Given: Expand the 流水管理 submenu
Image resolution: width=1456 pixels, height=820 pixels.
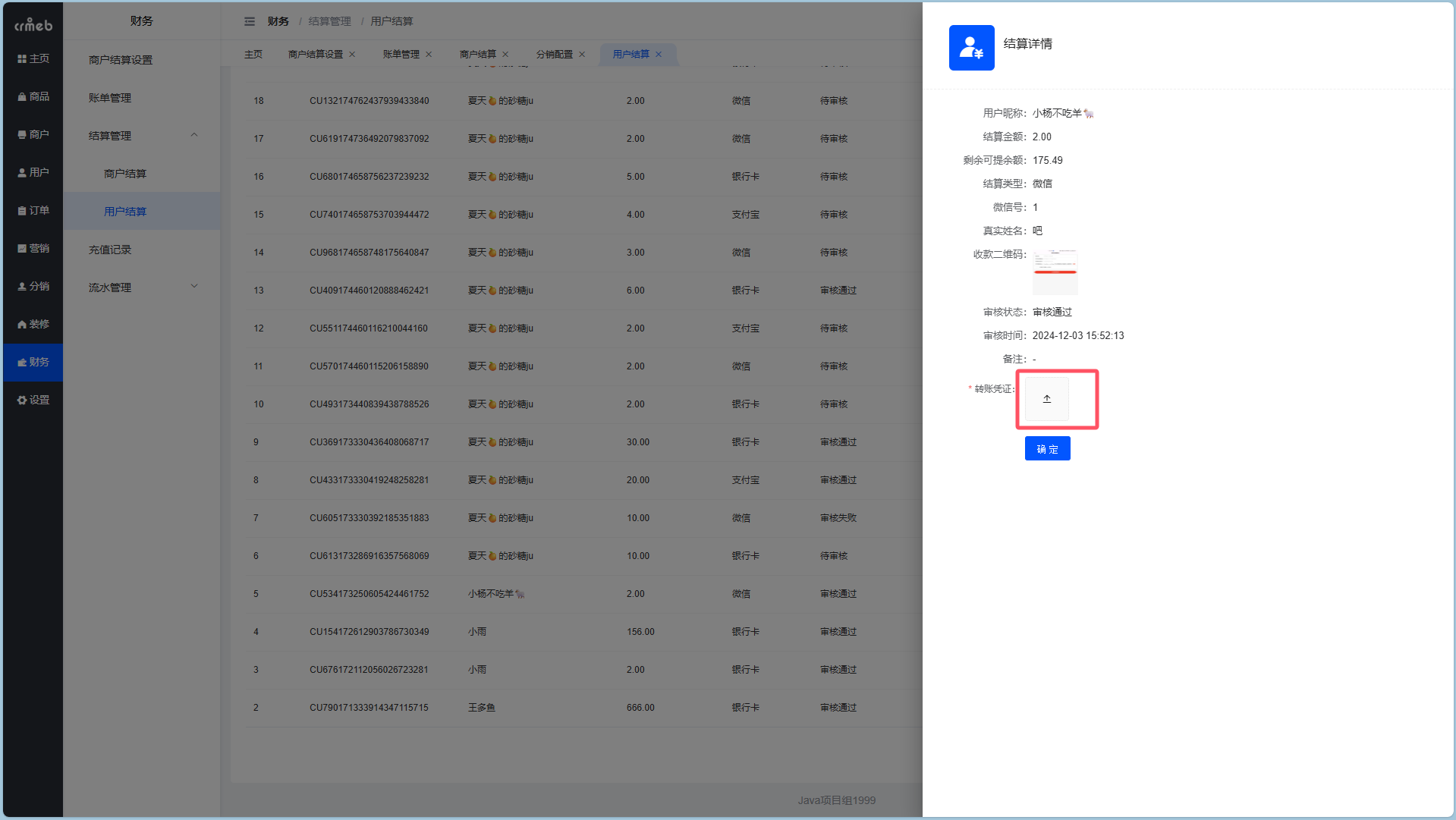Looking at the screenshot, I should pos(194,287).
